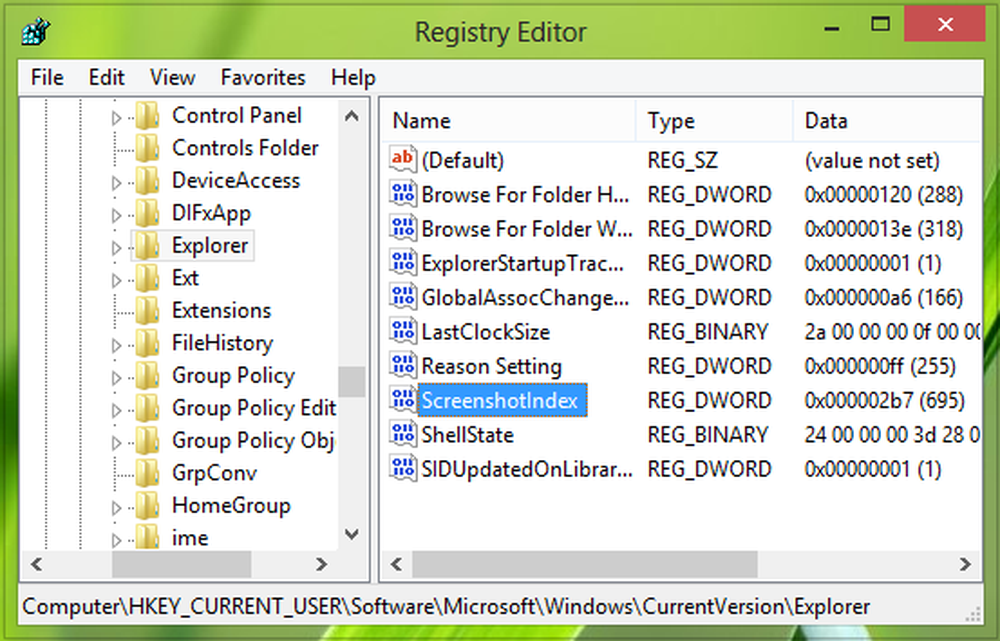Image resolution: width=1000 pixels, height=641 pixels.
Task: Select the ShellState value name
Action: [x=467, y=435]
